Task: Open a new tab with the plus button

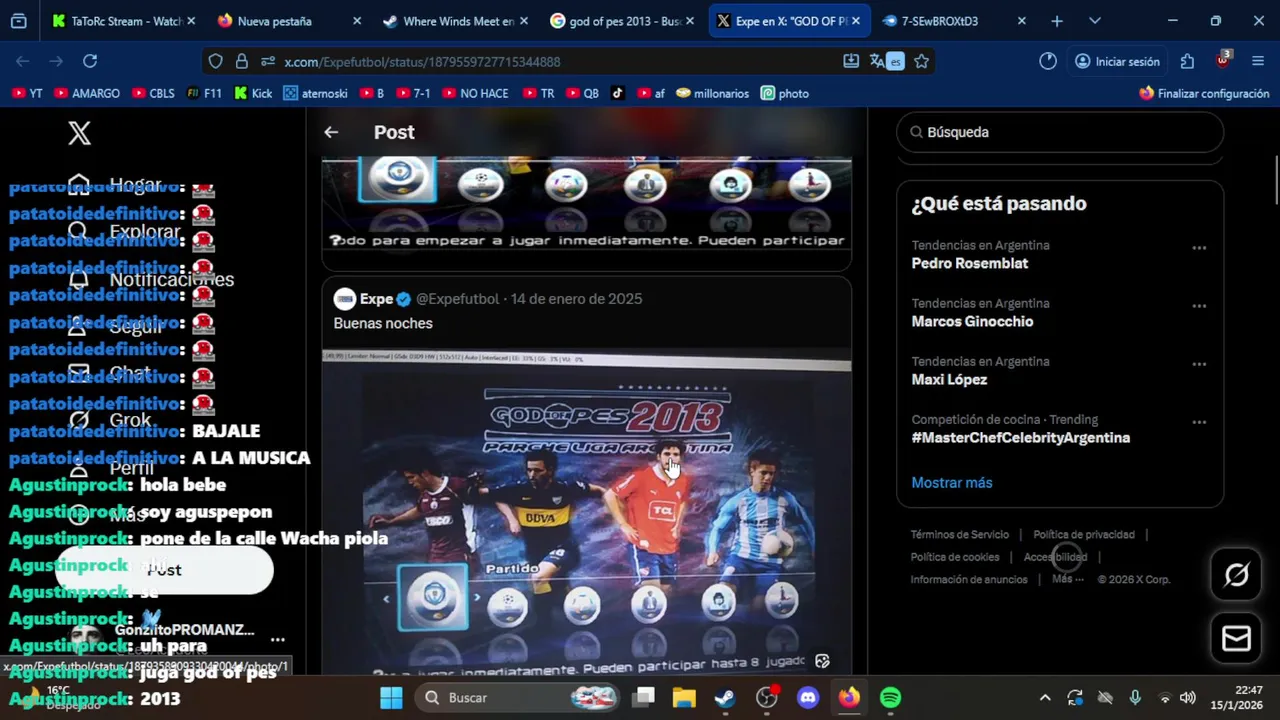Action: coord(1057,21)
